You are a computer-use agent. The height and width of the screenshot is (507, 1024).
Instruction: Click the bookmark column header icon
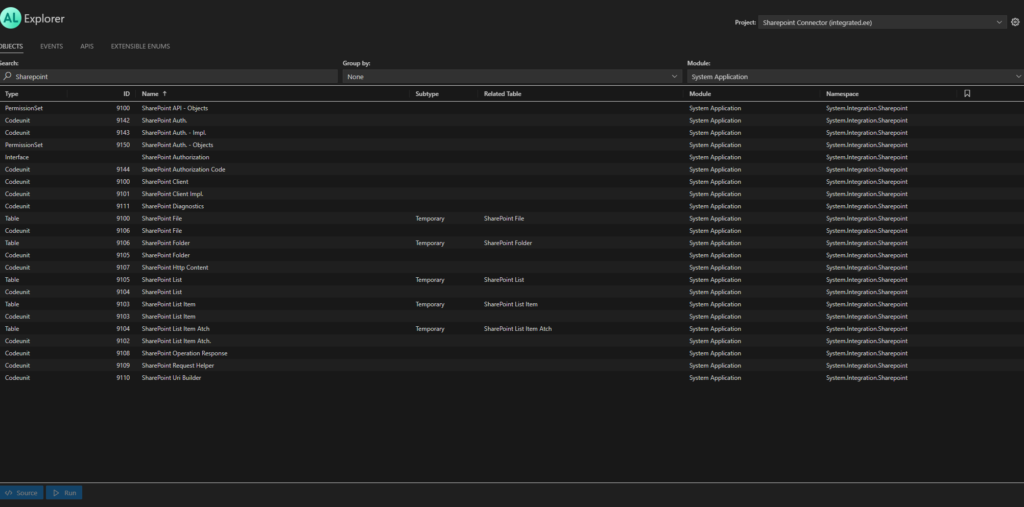967,94
